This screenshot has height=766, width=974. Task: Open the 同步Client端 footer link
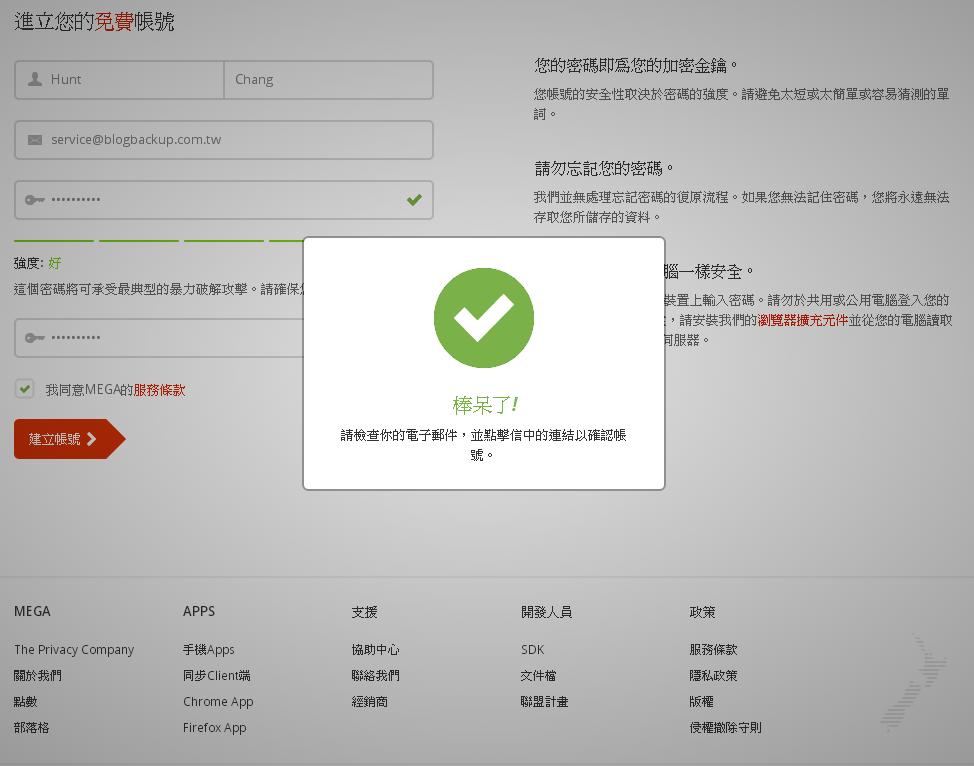point(217,675)
